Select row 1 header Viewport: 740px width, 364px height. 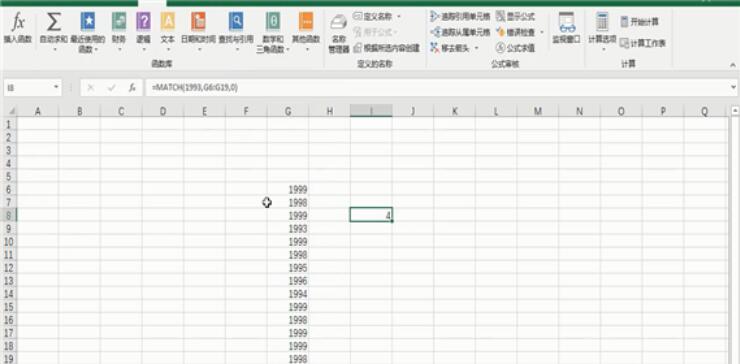click(x=10, y=124)
